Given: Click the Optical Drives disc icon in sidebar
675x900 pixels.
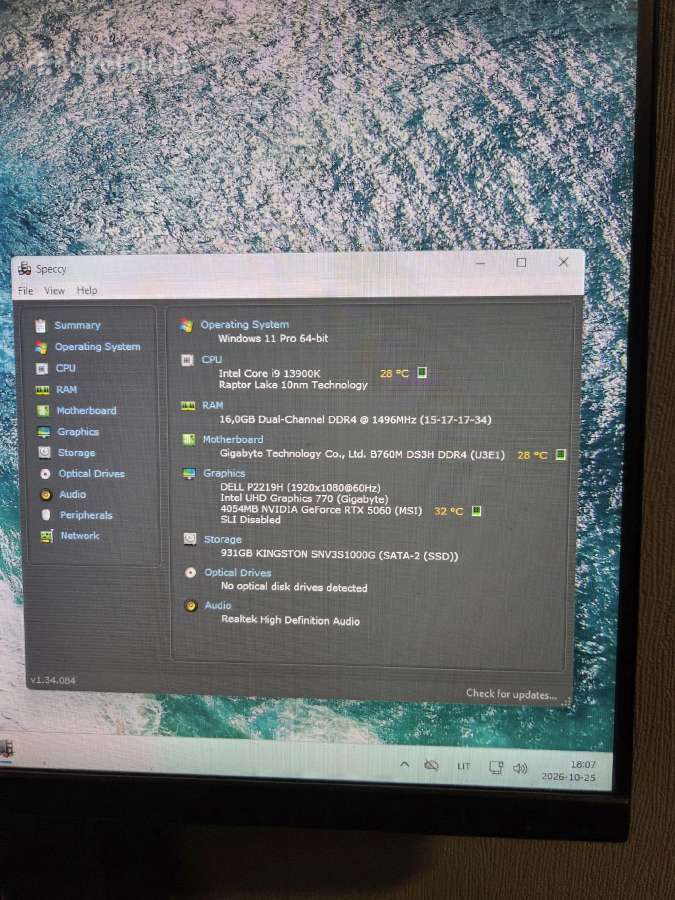Looking at the screenshot, I should click(45, 474).
